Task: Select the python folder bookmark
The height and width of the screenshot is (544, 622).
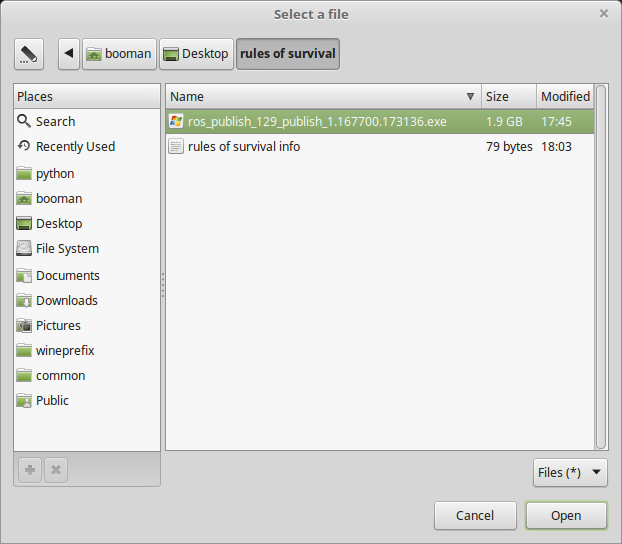Action: coord(87,173)
